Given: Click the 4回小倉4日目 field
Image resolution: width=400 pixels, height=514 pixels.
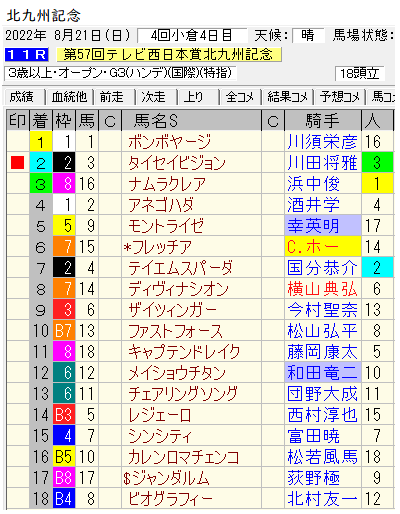Looking at the screenshot, I should pos(192,35).
